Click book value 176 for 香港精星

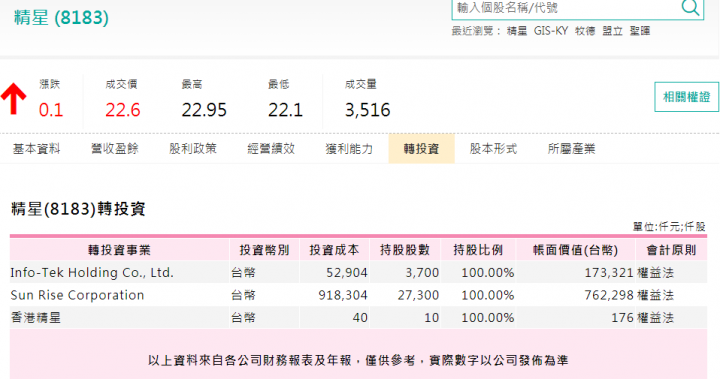(x=622, y=318)
